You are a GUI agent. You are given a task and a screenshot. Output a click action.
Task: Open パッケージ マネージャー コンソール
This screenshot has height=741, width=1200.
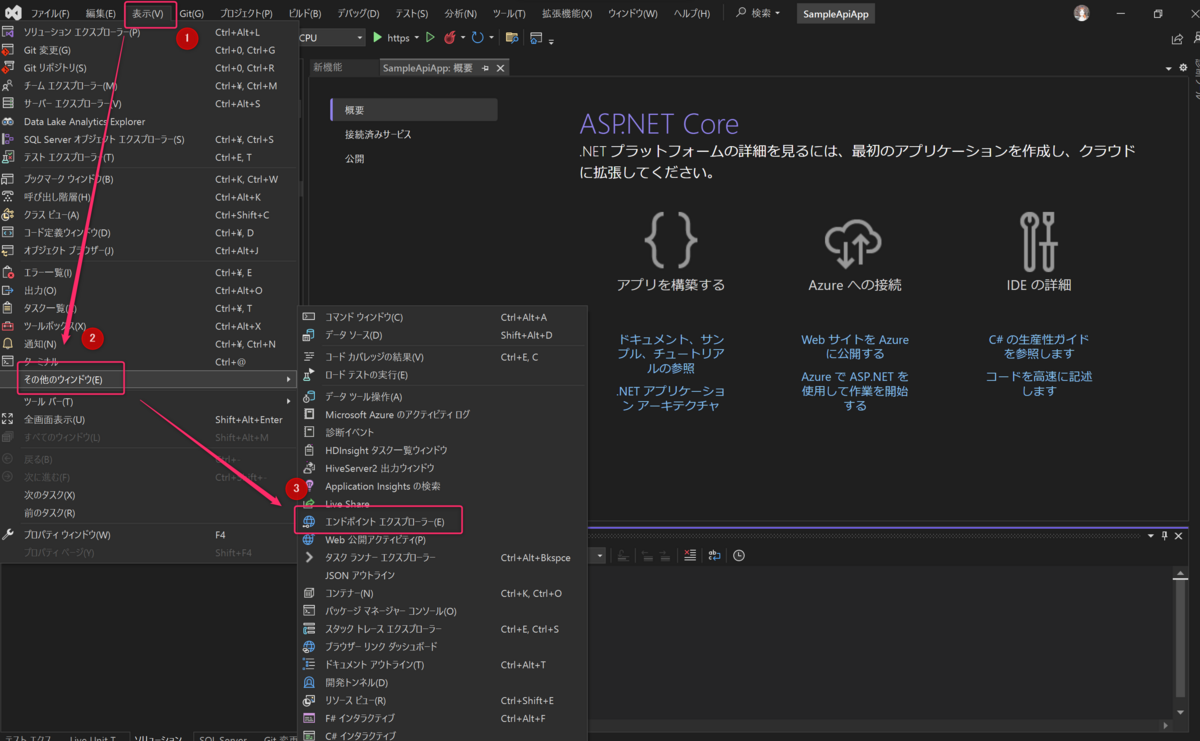(x=442, y=611)
